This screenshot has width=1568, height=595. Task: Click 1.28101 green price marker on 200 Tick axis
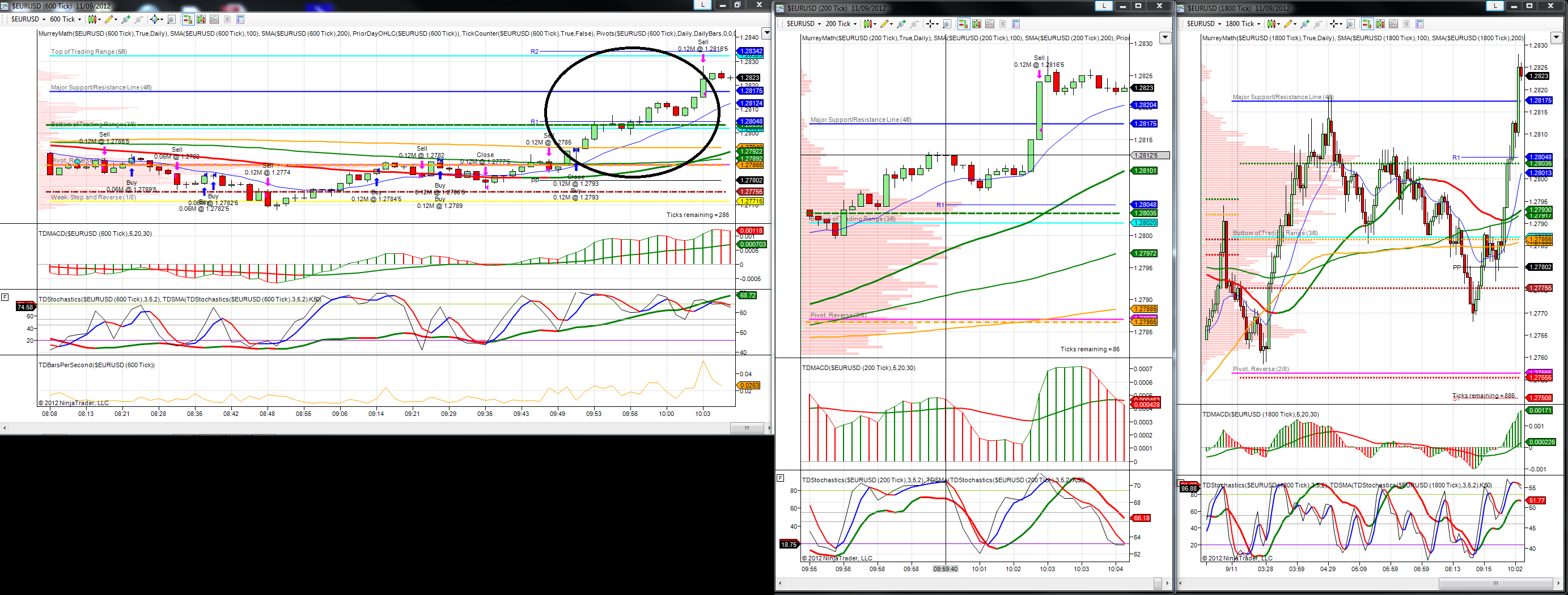point(1145,171)
